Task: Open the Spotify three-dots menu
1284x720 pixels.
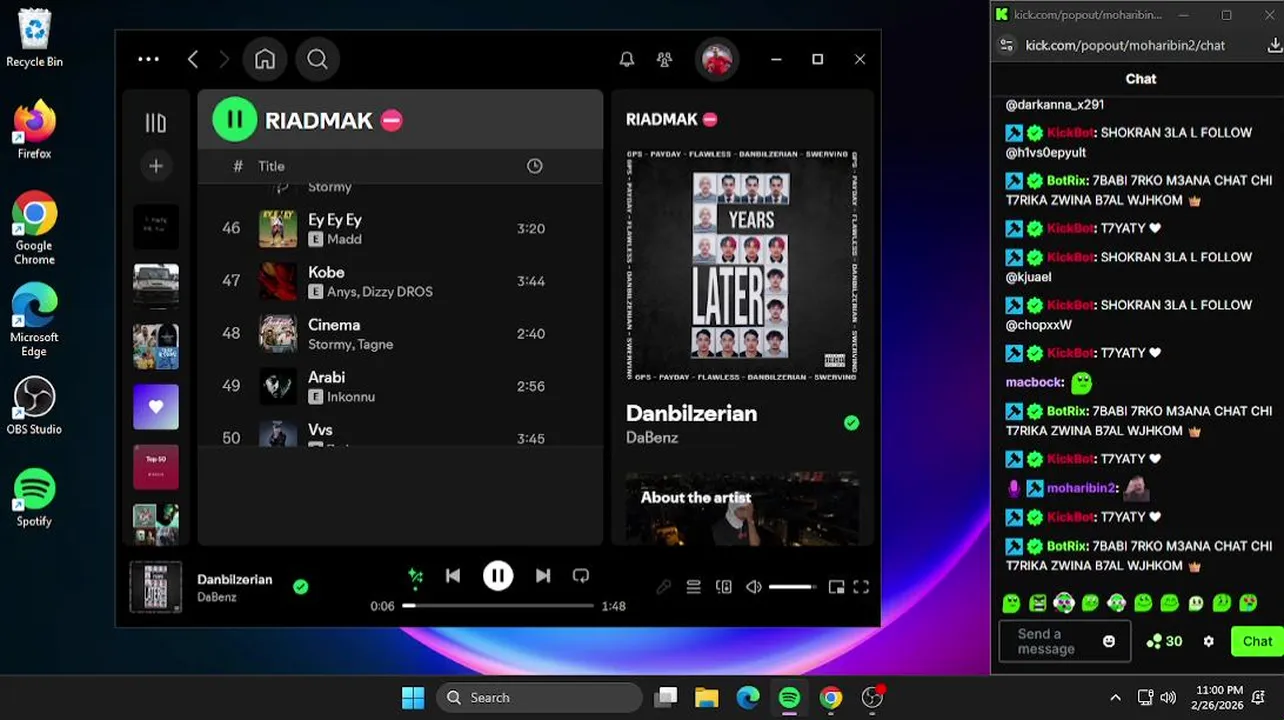Action: 148,60
